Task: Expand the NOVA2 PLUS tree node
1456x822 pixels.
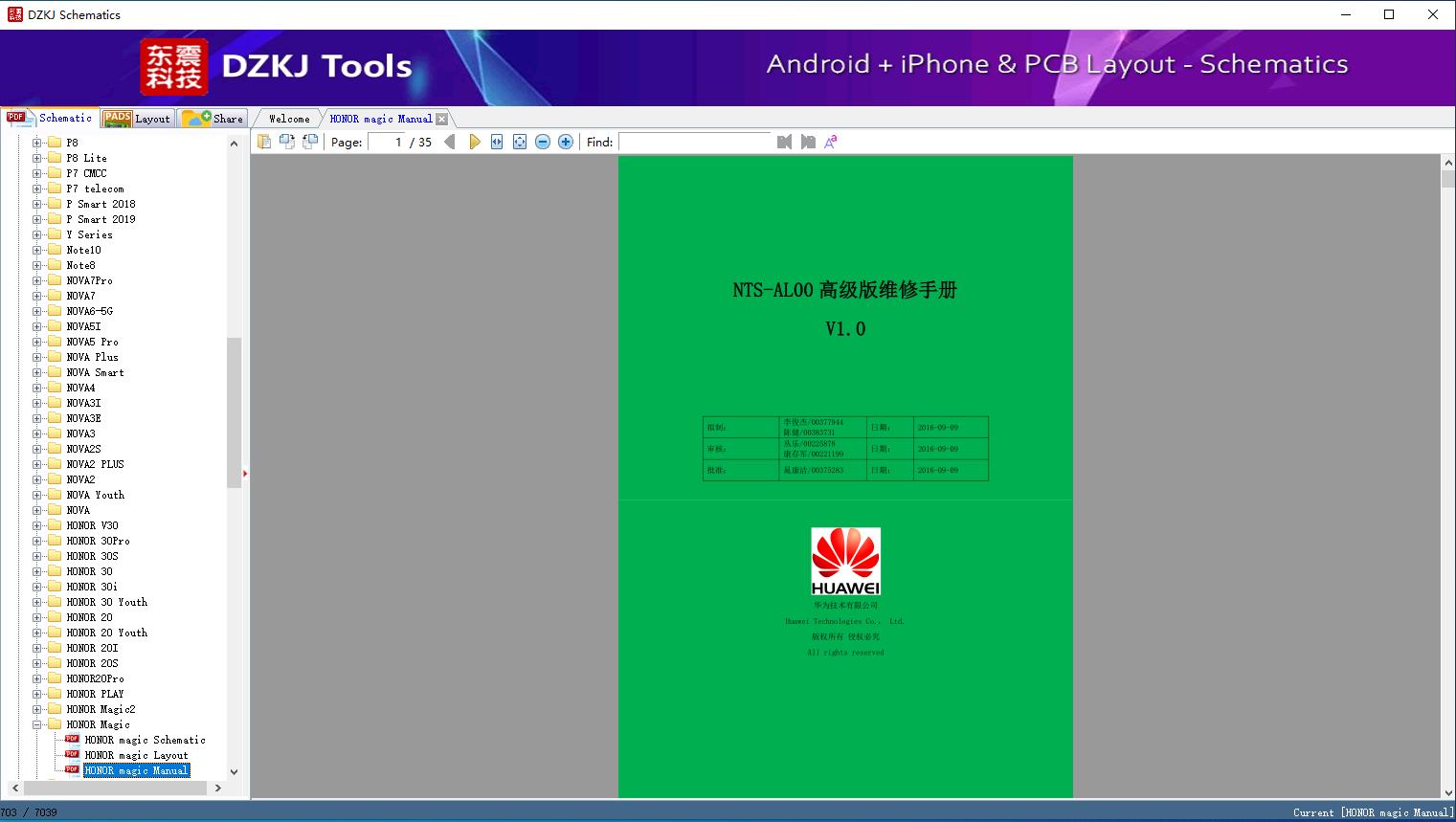Action: (x=37, y=464)
